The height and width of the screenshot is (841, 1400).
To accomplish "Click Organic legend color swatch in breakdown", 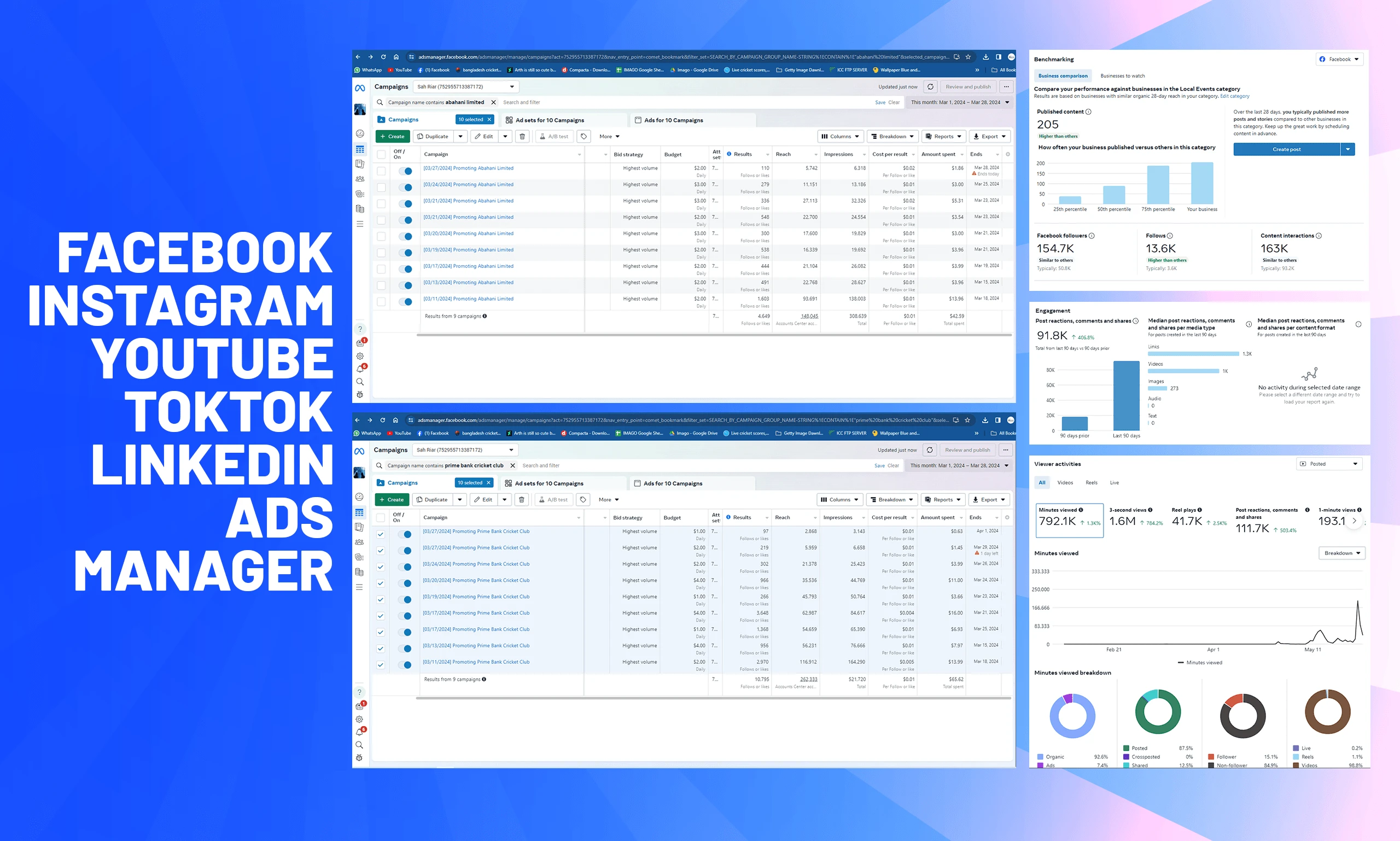I will coord(1040,757).
